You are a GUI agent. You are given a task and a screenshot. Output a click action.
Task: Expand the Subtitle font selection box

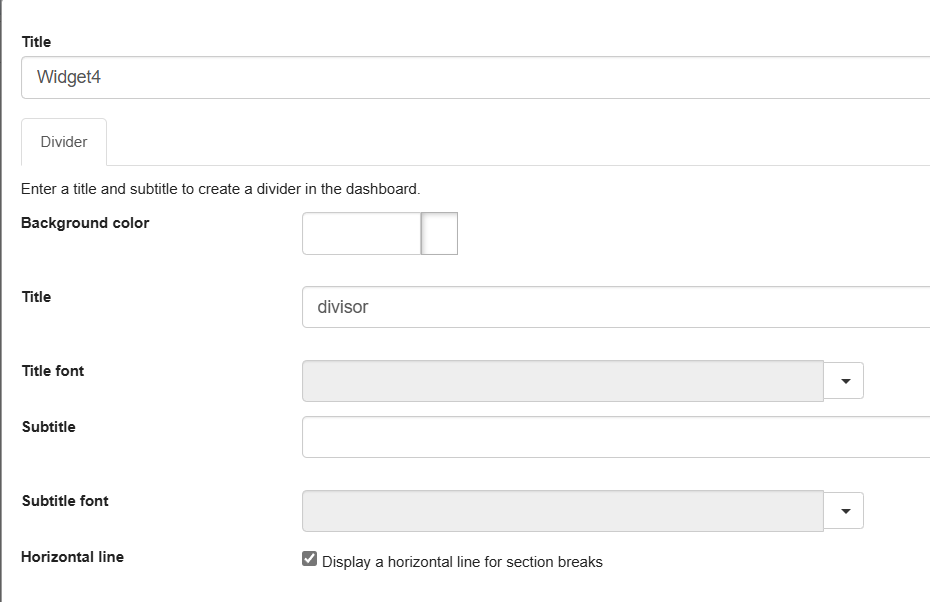pos(843,510)
